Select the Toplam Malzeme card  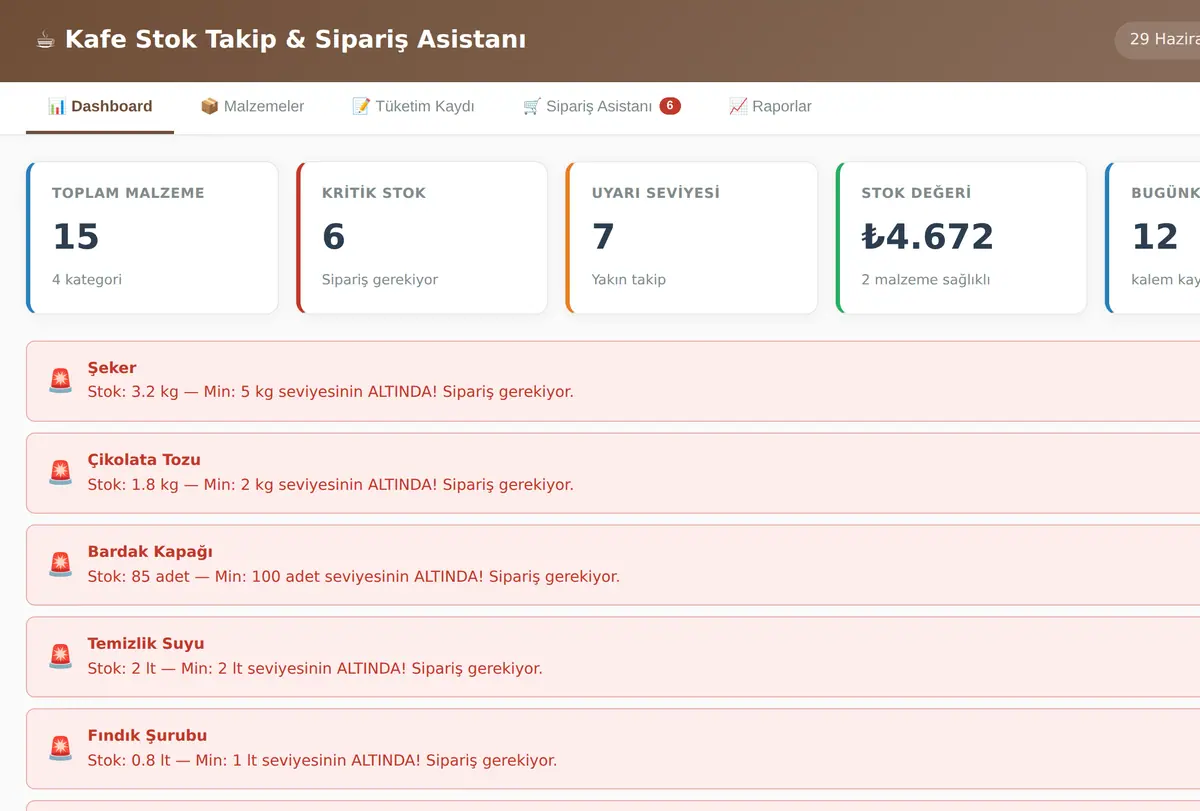pyautogui.click(x=152, y=238)
